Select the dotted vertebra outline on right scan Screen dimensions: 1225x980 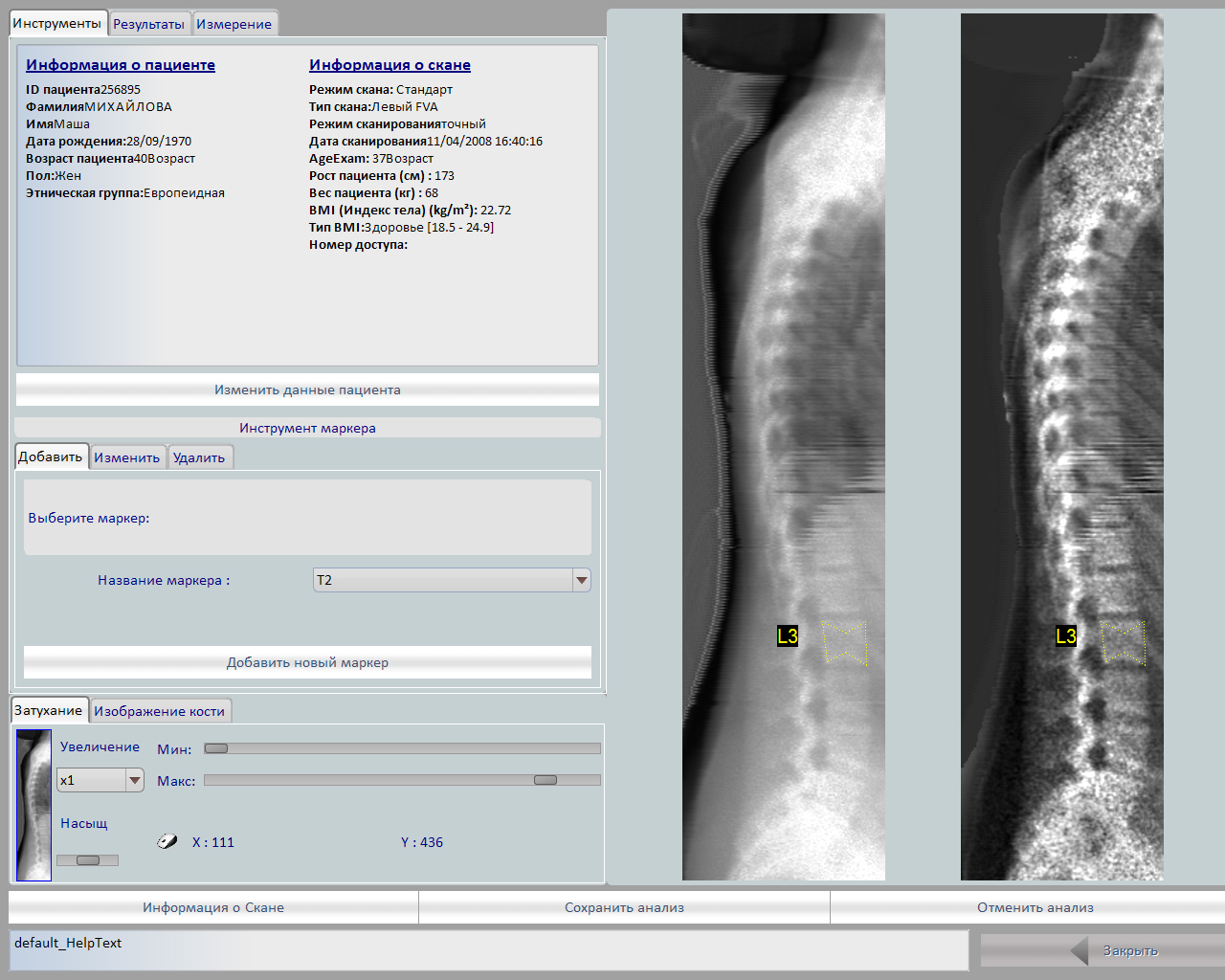(x=1123, y=643)
